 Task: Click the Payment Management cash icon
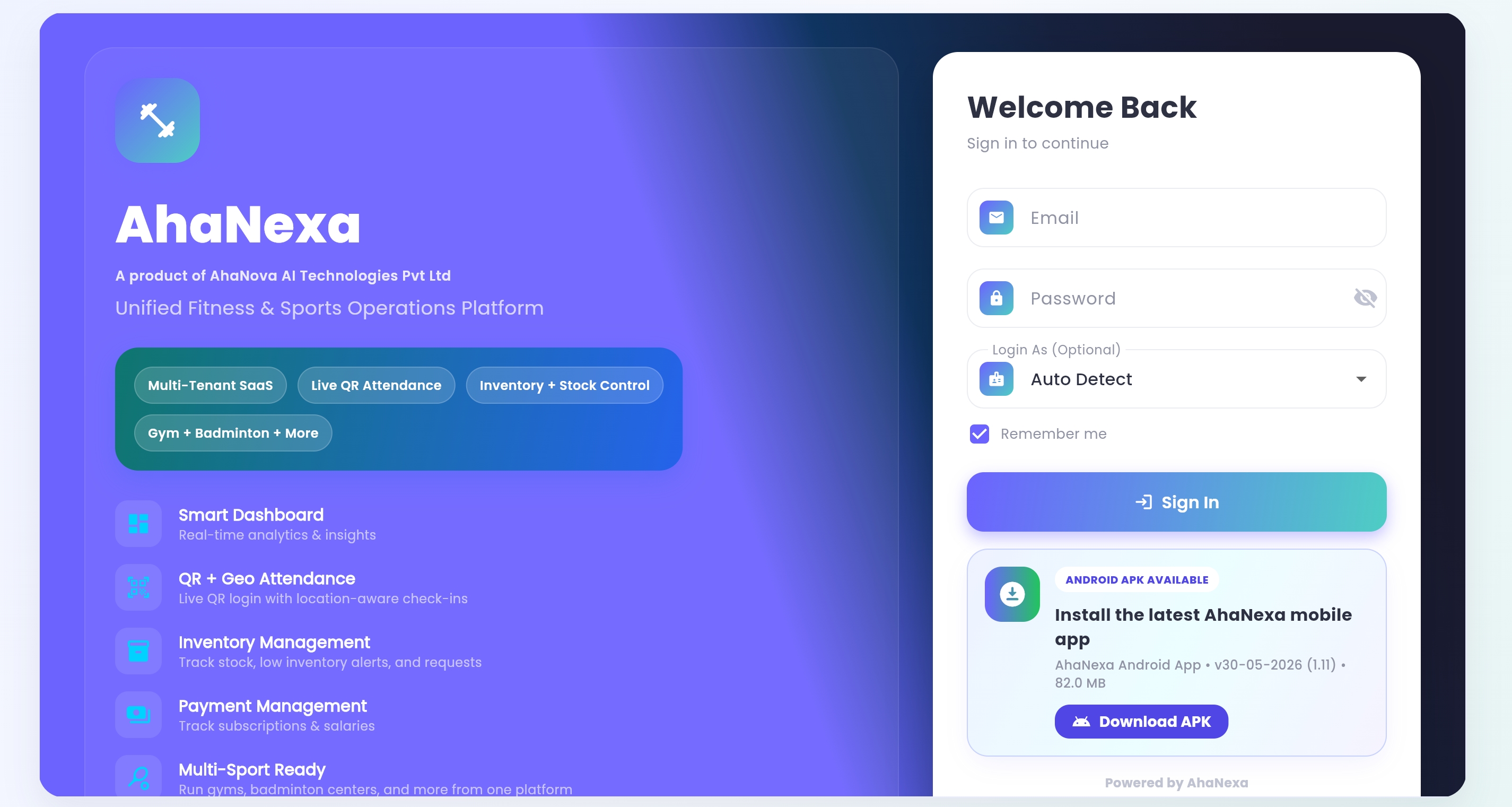point(138,714)
